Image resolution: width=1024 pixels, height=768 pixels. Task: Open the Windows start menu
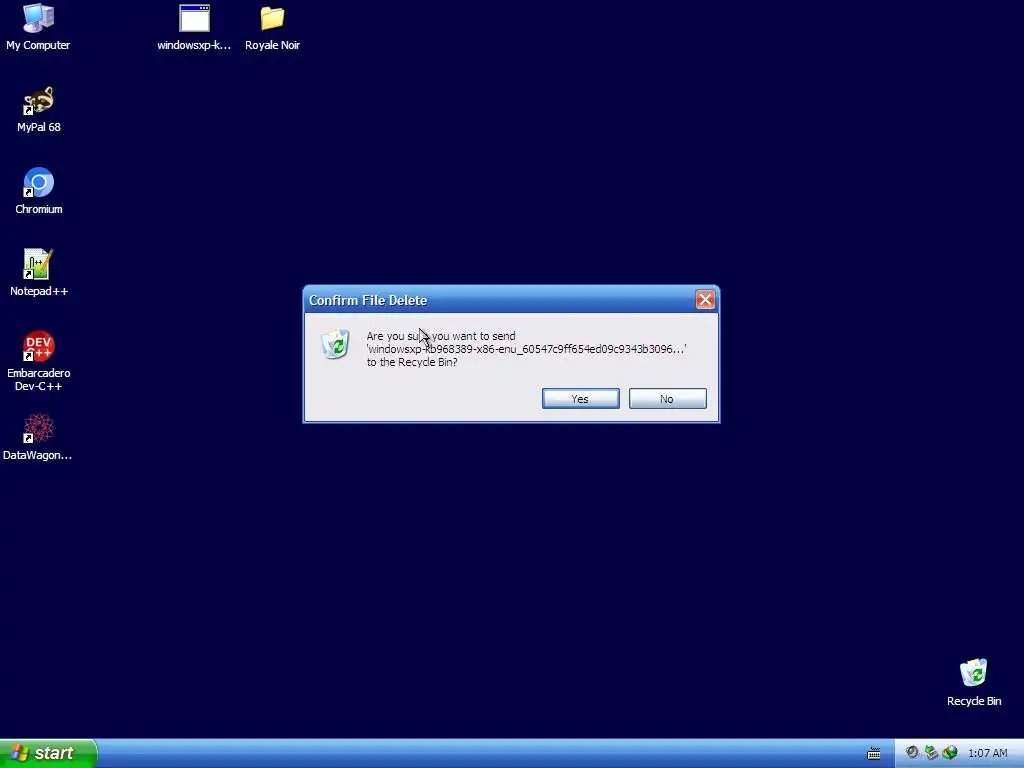(x=48, y=753)
